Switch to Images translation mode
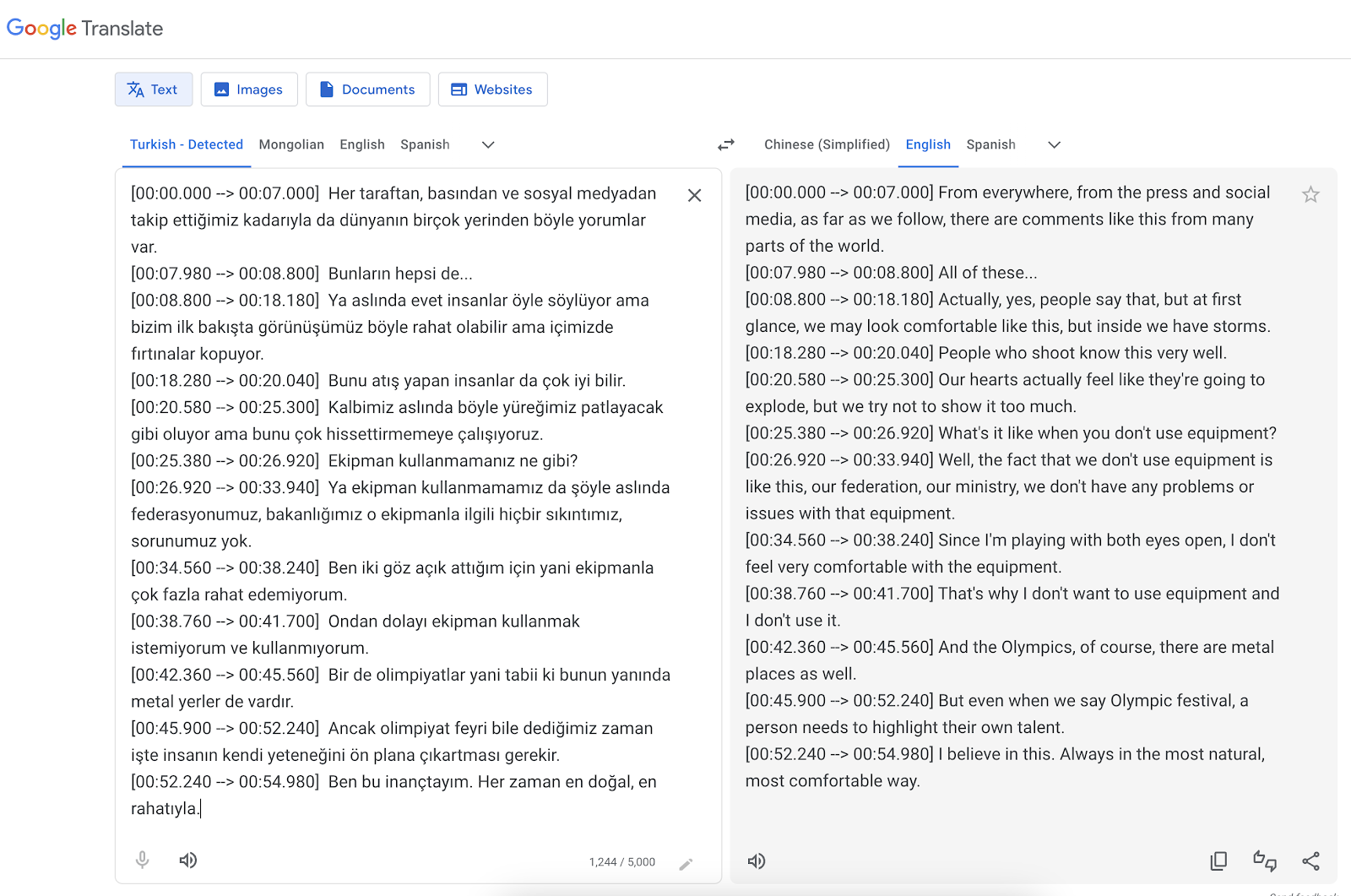The width and height of the screenshot is (1351, 896). click(249, 90)
